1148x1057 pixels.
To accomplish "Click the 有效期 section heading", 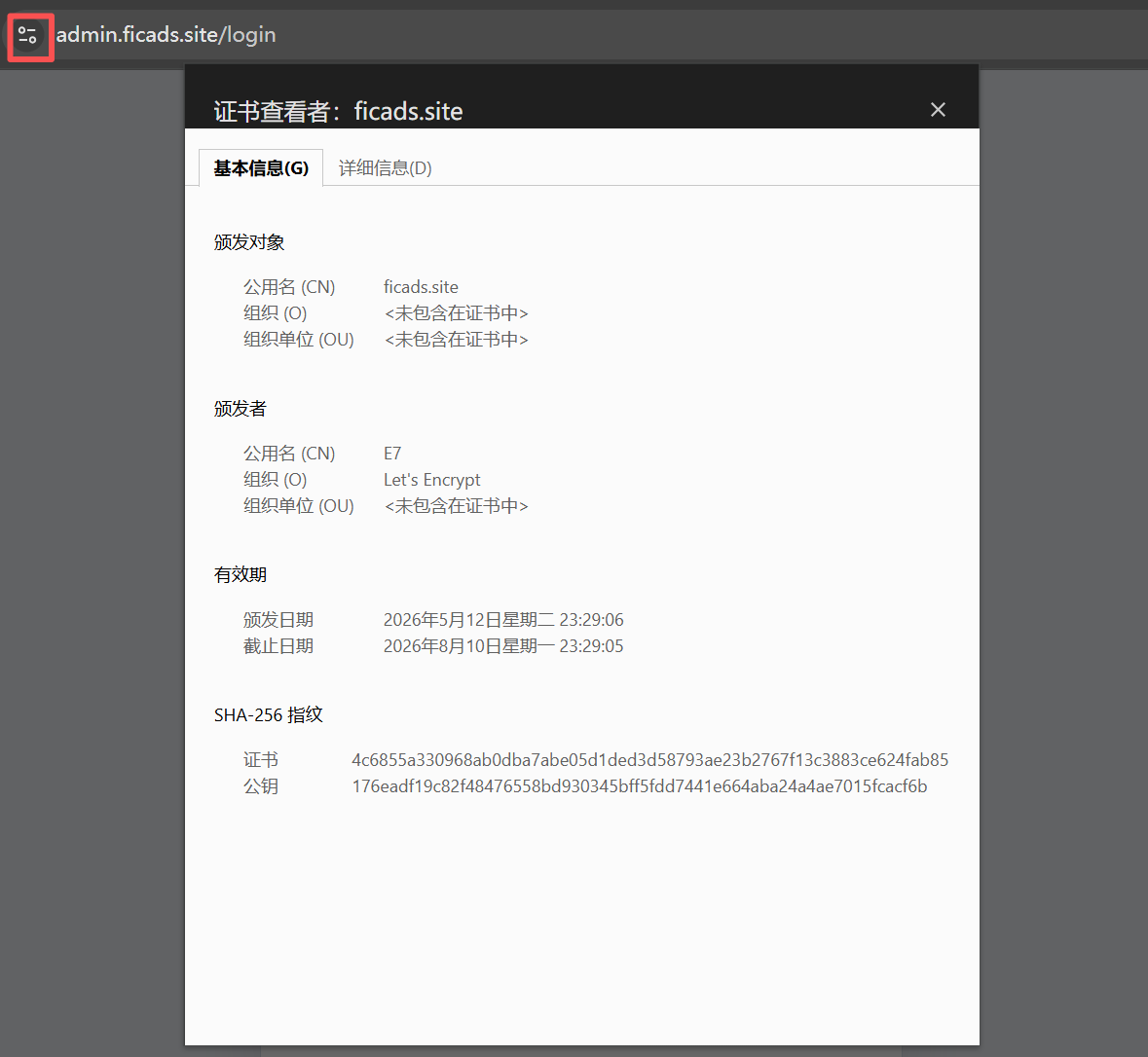I will pos(241,574).
